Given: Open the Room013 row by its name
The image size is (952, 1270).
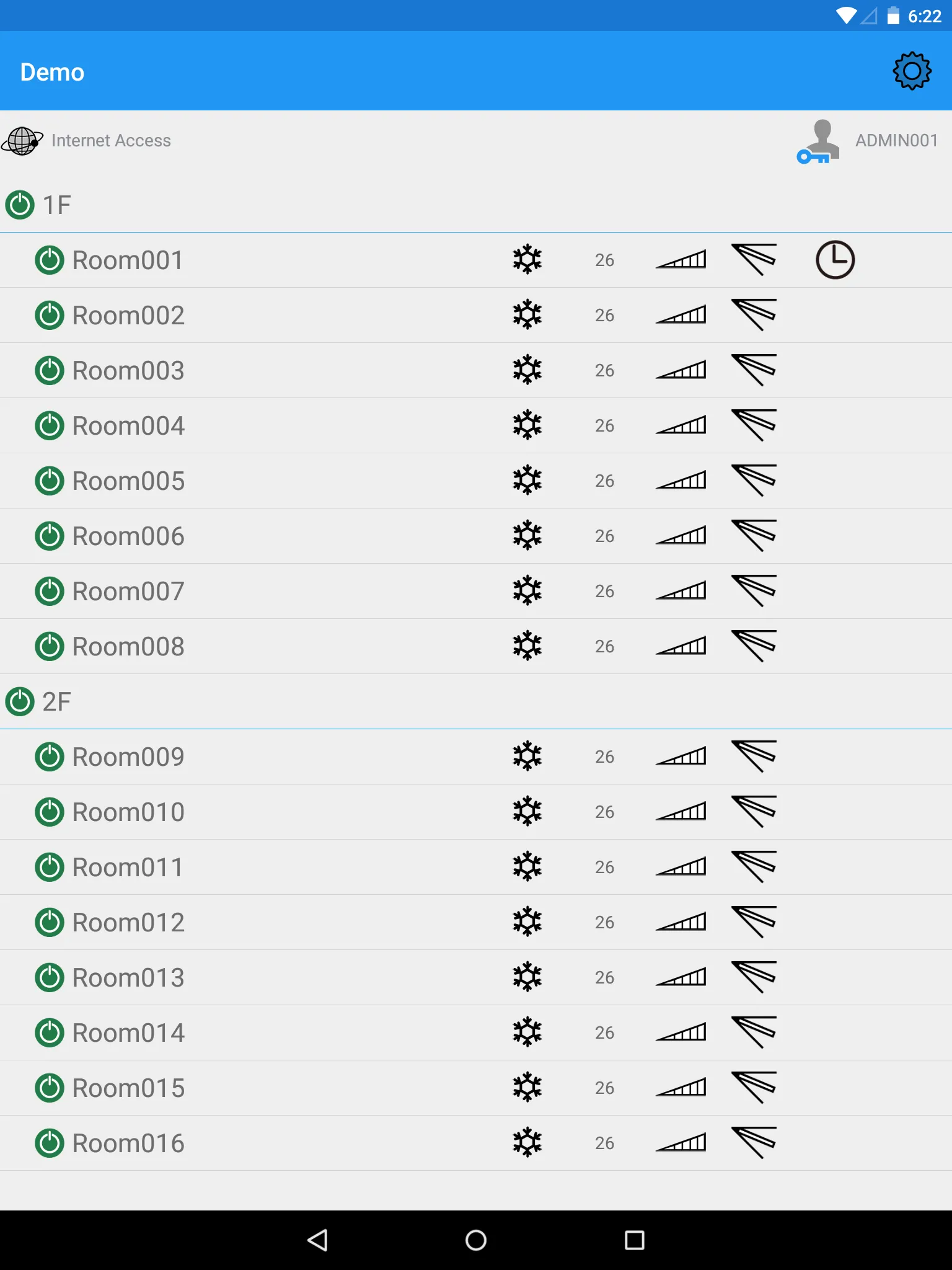Looking at the screenshot, I should (128, 978).
